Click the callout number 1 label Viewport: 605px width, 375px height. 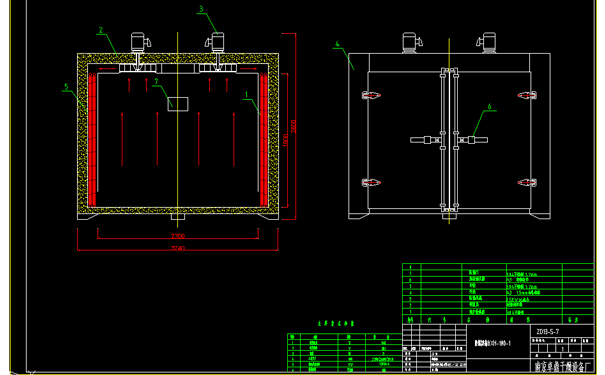247,95
